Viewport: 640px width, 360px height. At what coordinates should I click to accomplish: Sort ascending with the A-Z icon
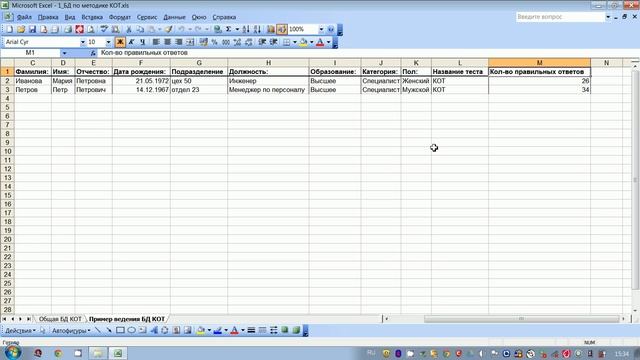(x=246, y=29)
